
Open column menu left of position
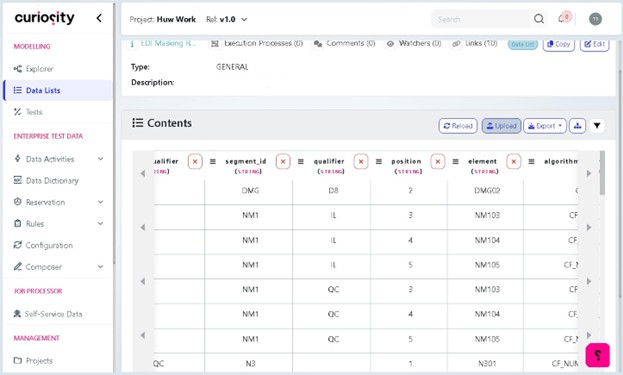tap(379, 161)
